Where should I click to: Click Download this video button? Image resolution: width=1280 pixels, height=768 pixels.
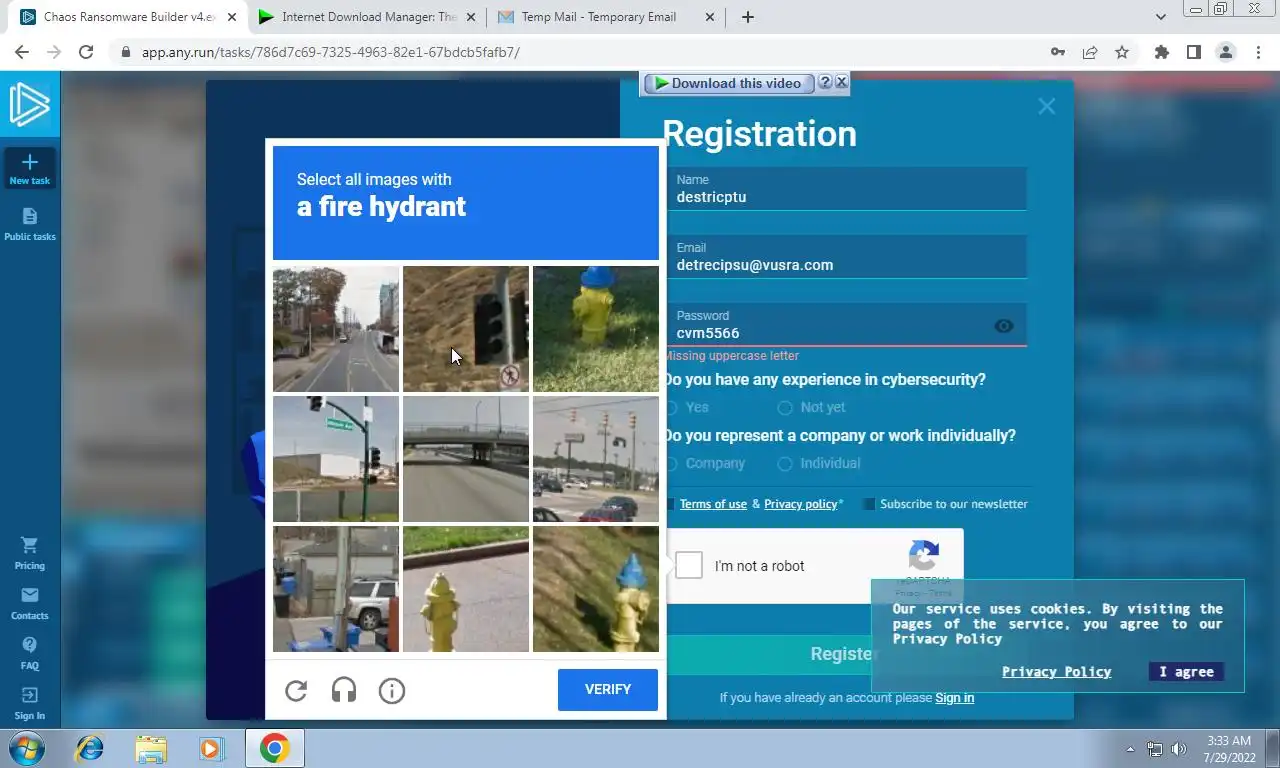tap(727, 83)
